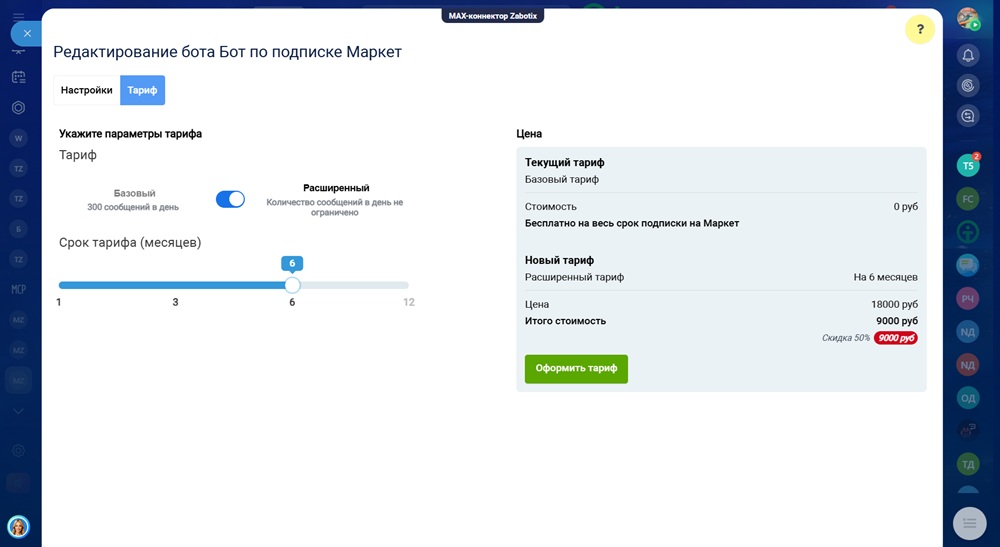Expand the left sidebar chevron down
The height and width of the screenshot is (547, 1000).
(18, 411)
